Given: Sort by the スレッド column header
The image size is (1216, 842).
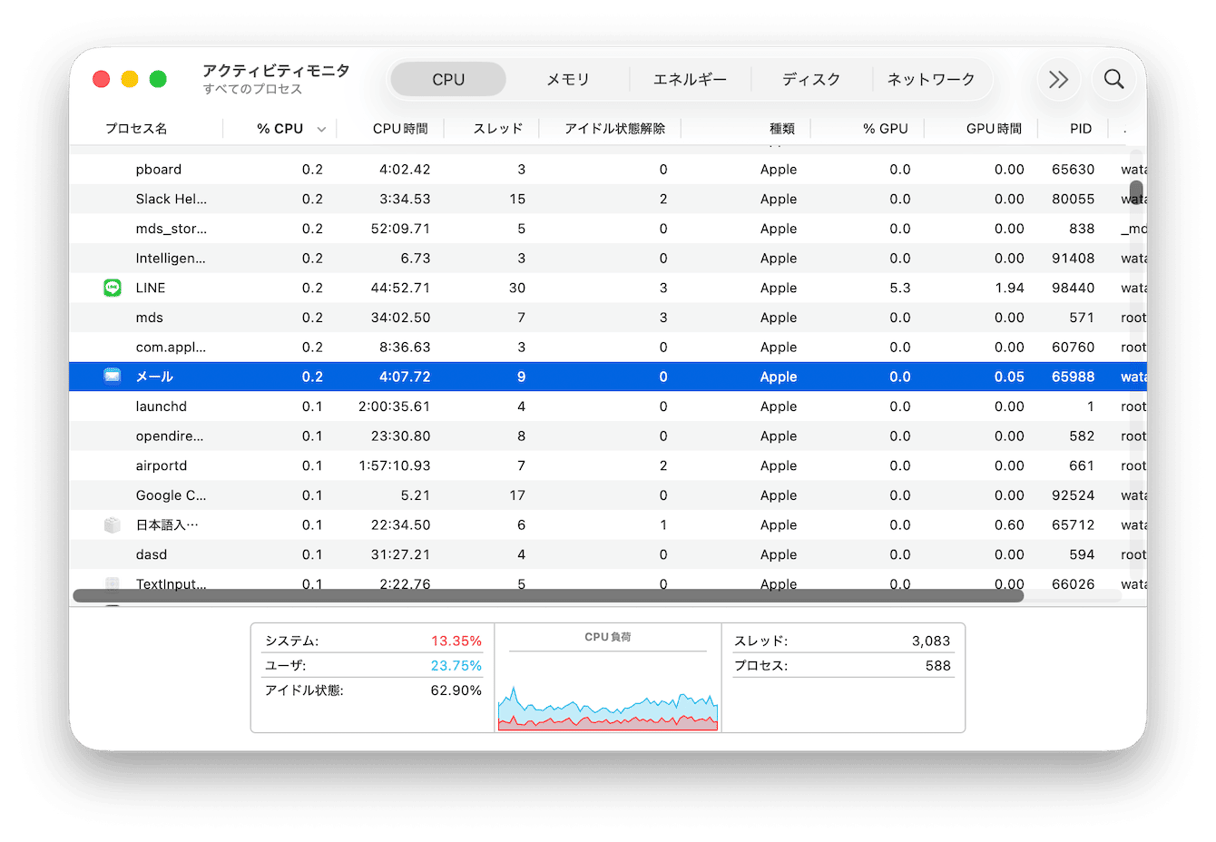Looking at the screenshot, I should (498, 128).
